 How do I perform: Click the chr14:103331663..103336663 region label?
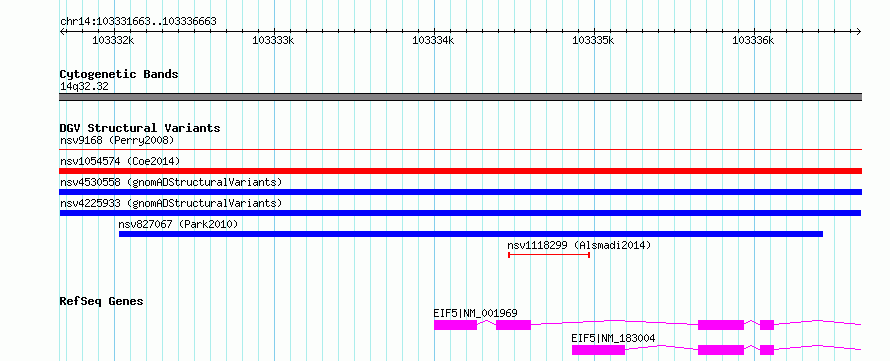[x=138, y=22]
